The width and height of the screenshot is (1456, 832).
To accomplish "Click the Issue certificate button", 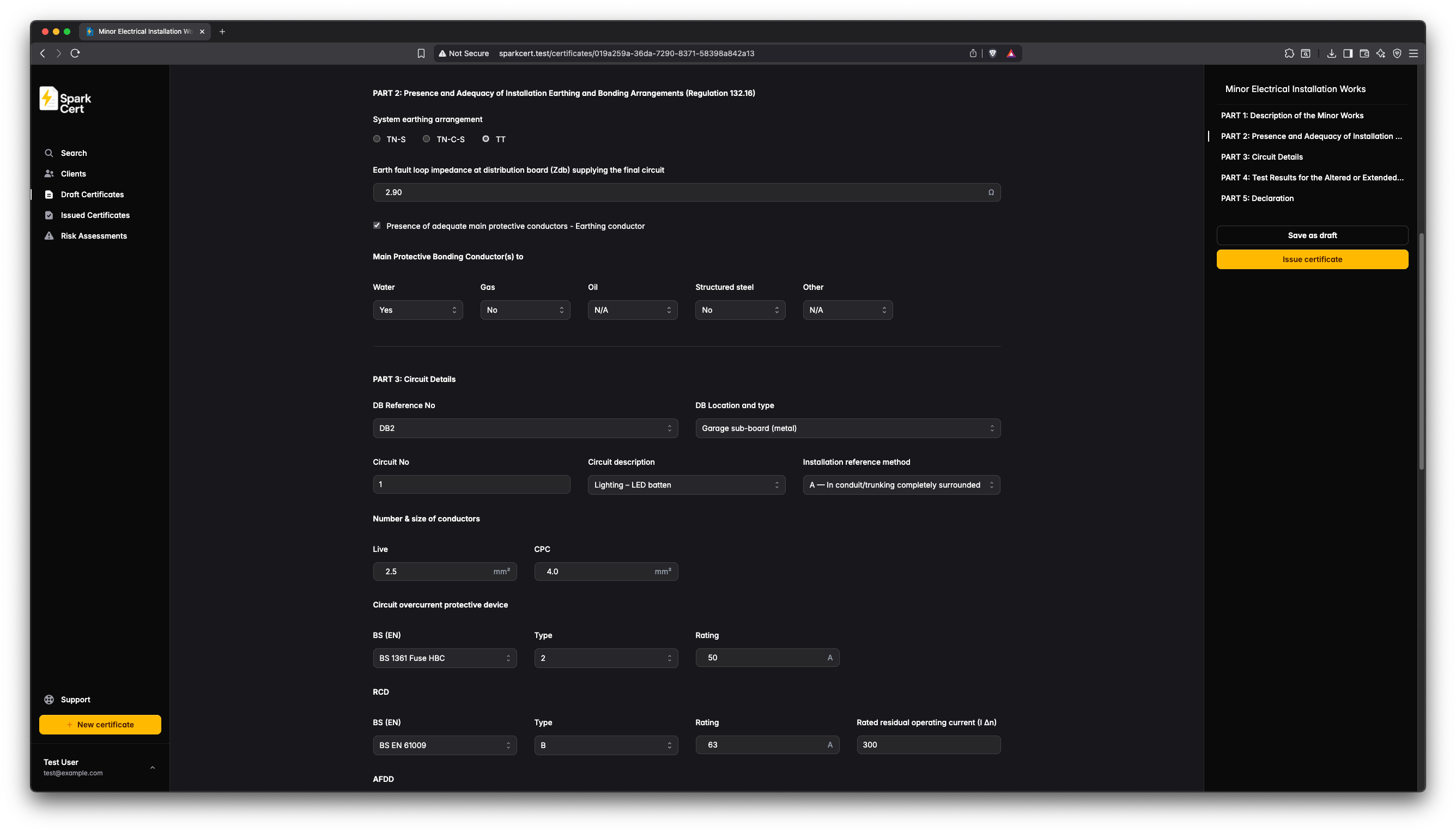I will 1312,259.
